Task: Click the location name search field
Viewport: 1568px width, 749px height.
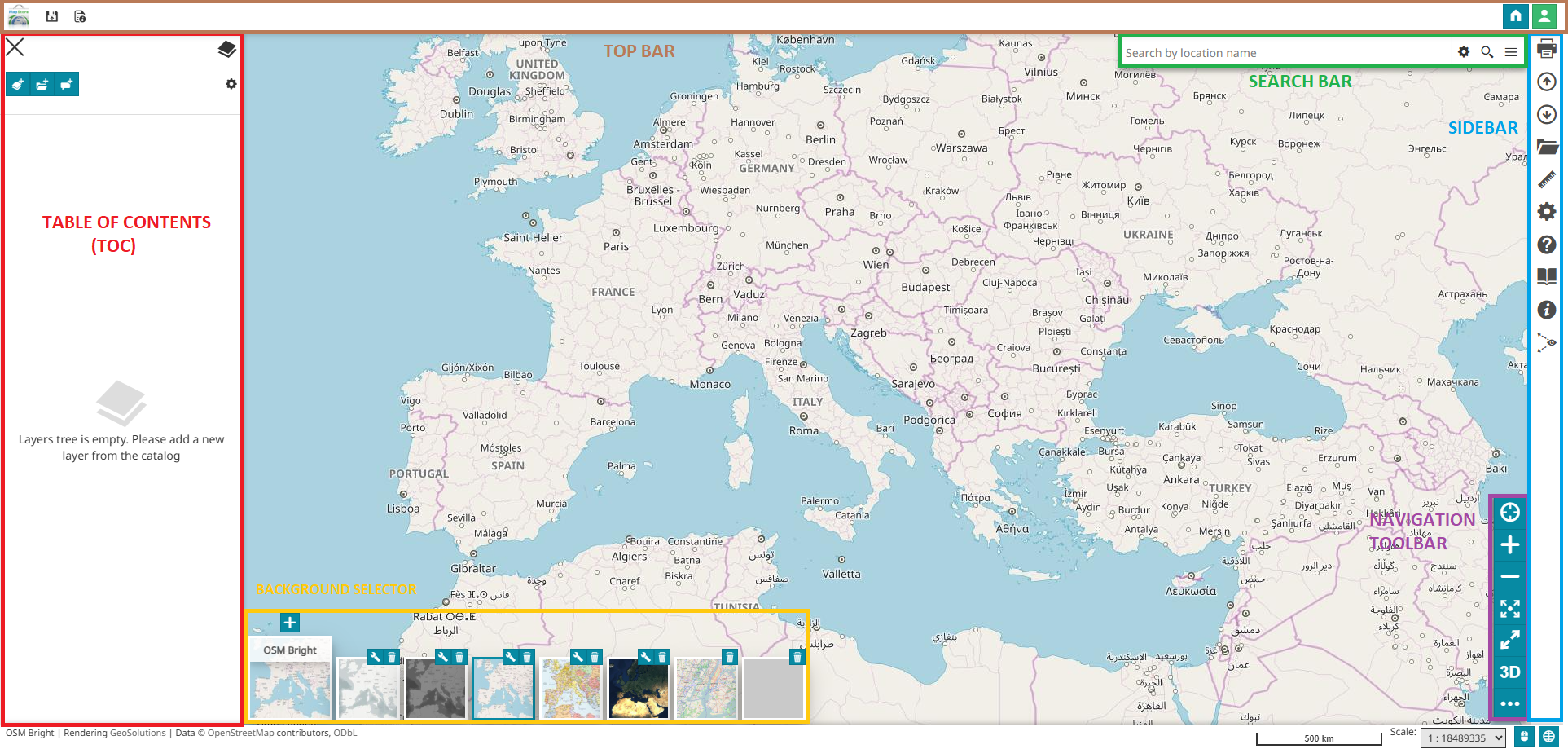Action: coord(1287,53)
